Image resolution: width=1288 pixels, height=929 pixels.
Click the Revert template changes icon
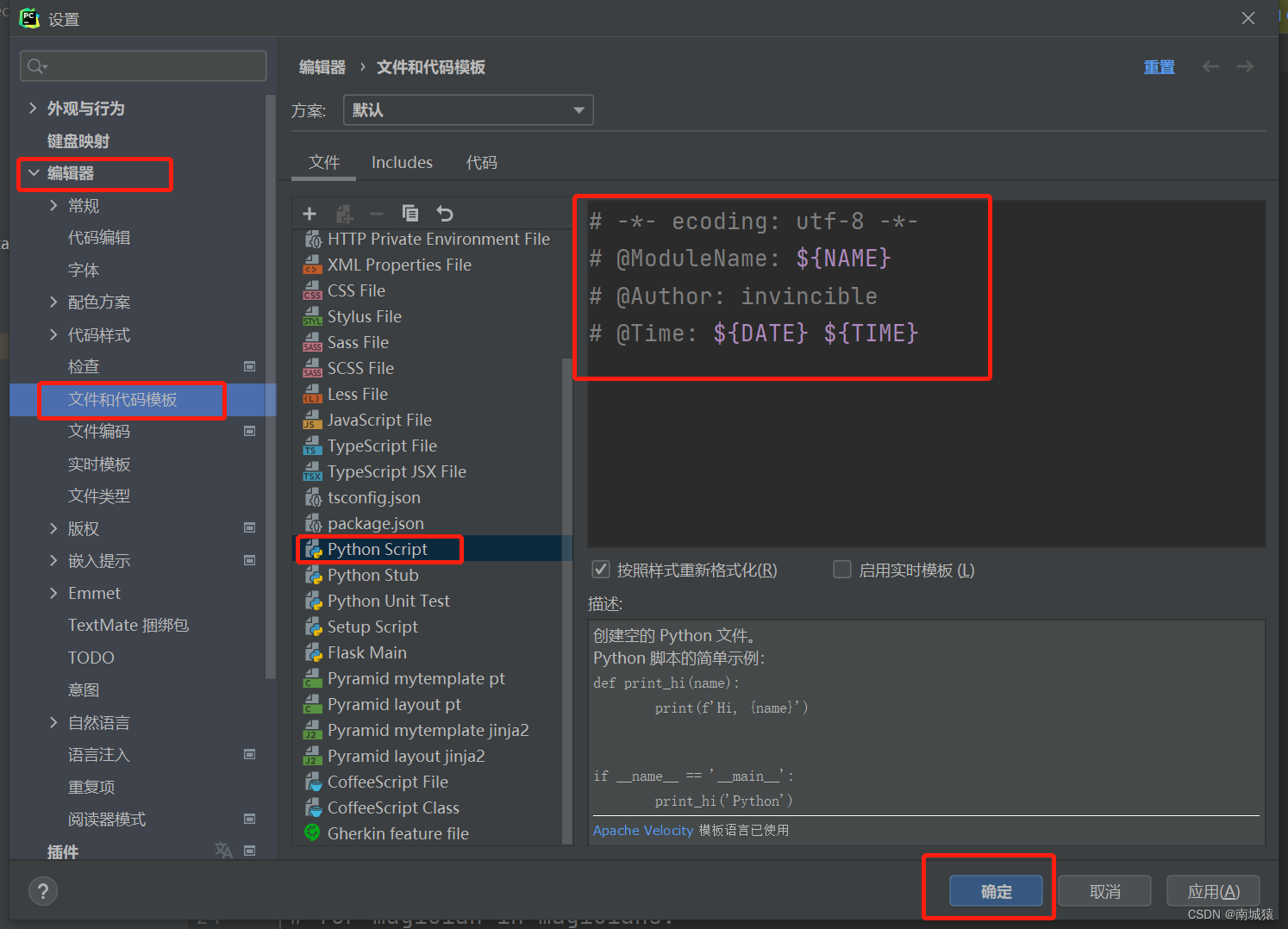click(x=445, y=213)
